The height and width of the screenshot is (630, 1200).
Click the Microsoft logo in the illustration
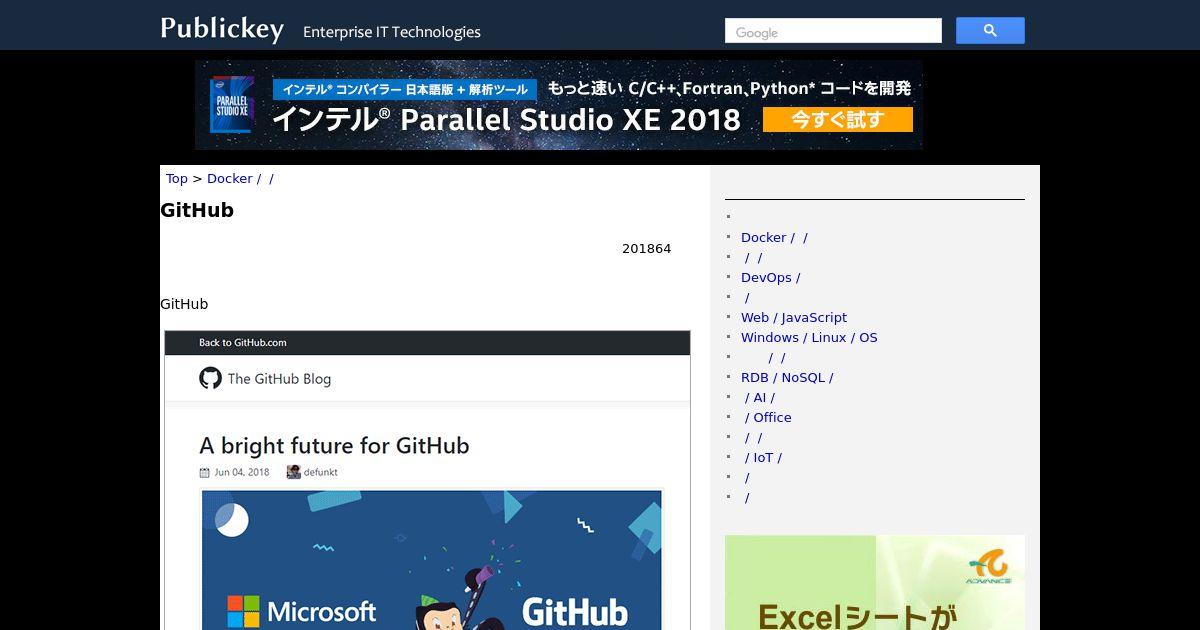(302, 610)
